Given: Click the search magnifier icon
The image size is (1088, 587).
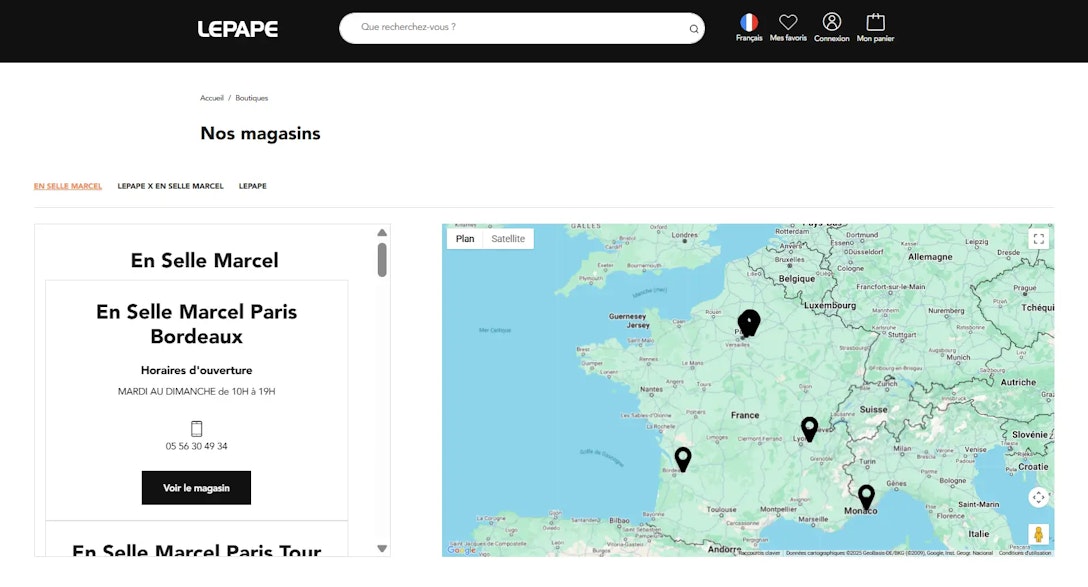Looking at the screenshot, I should [693, 29].
